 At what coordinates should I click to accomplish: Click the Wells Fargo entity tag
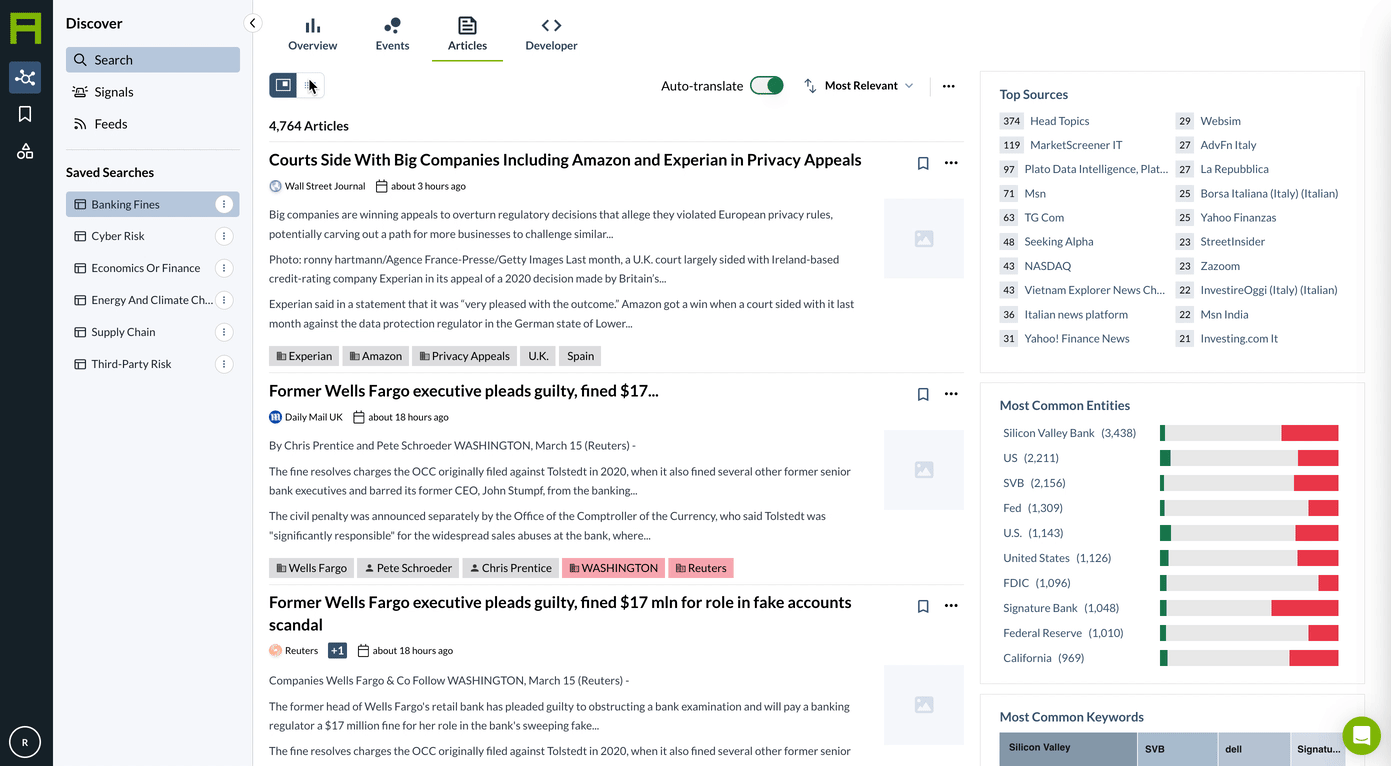(311, 568)
